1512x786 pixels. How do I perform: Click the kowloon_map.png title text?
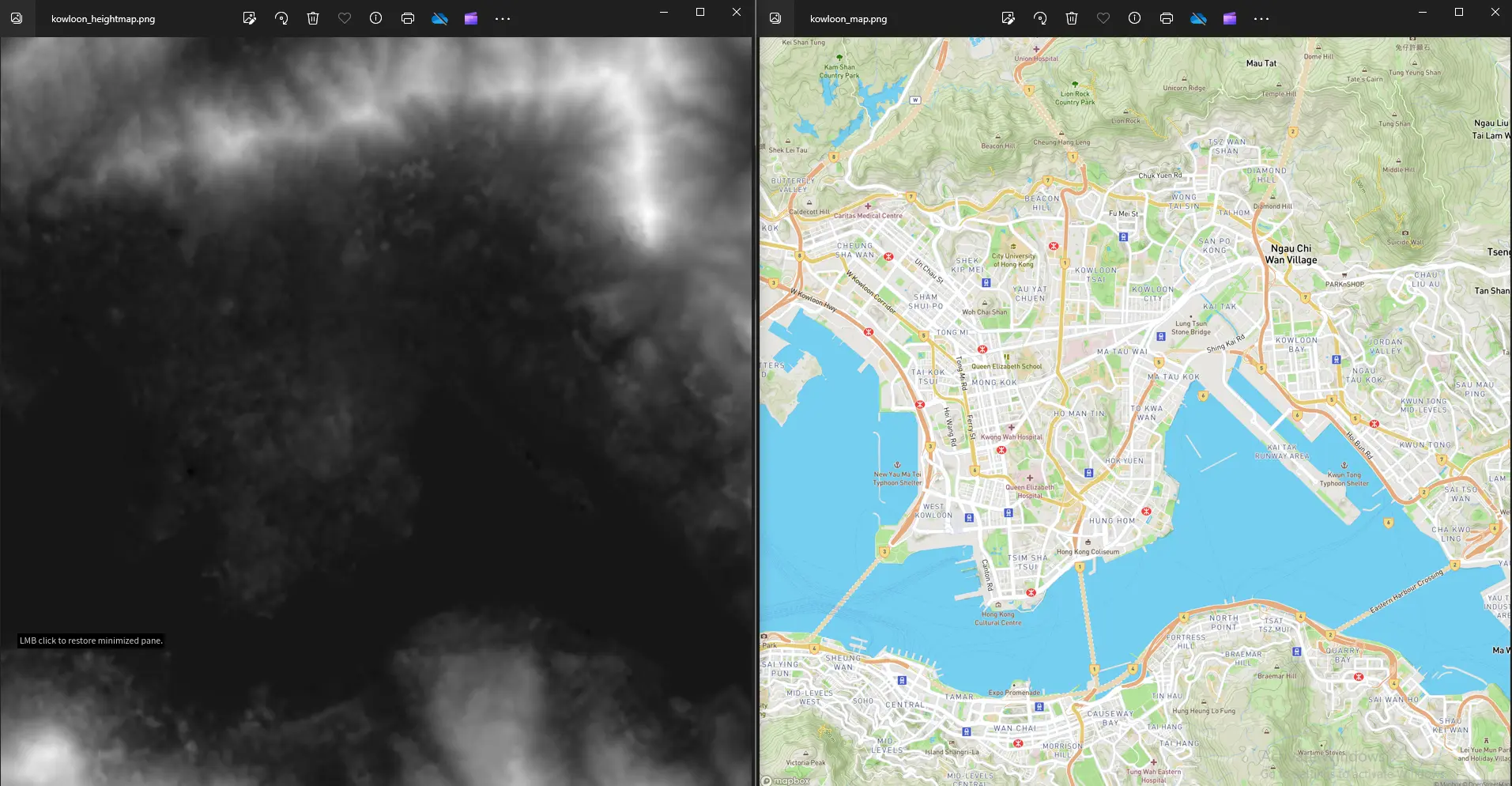(x=849, y=19)
